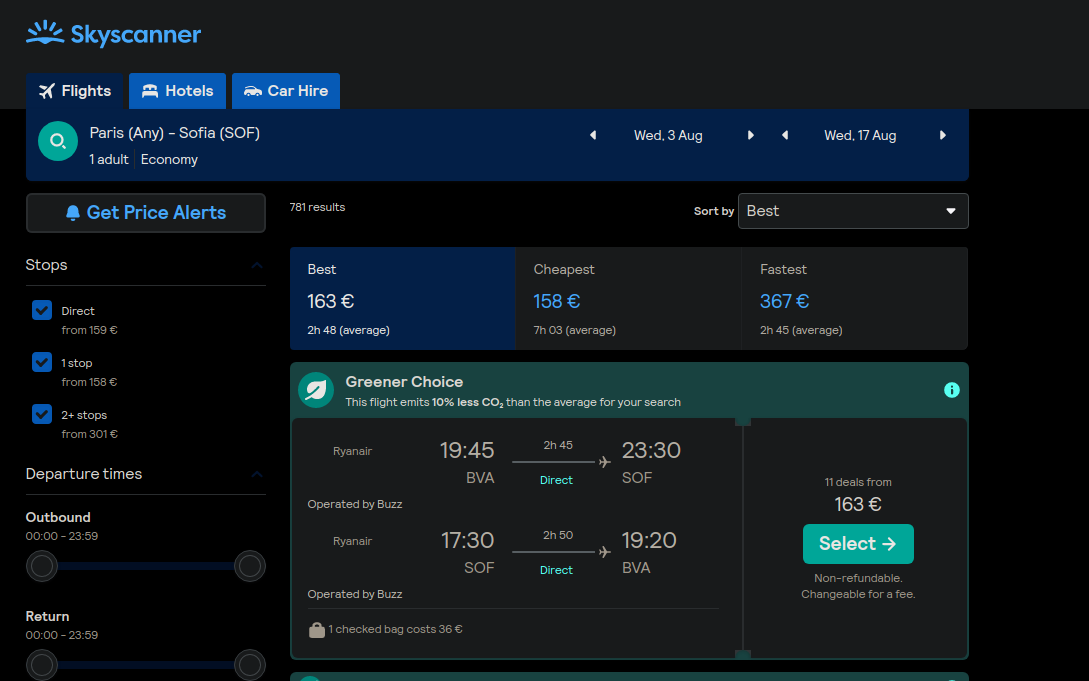The image size is (1089, 681).
Task: Click the '1 adult' passenger text
Action: 109,160
